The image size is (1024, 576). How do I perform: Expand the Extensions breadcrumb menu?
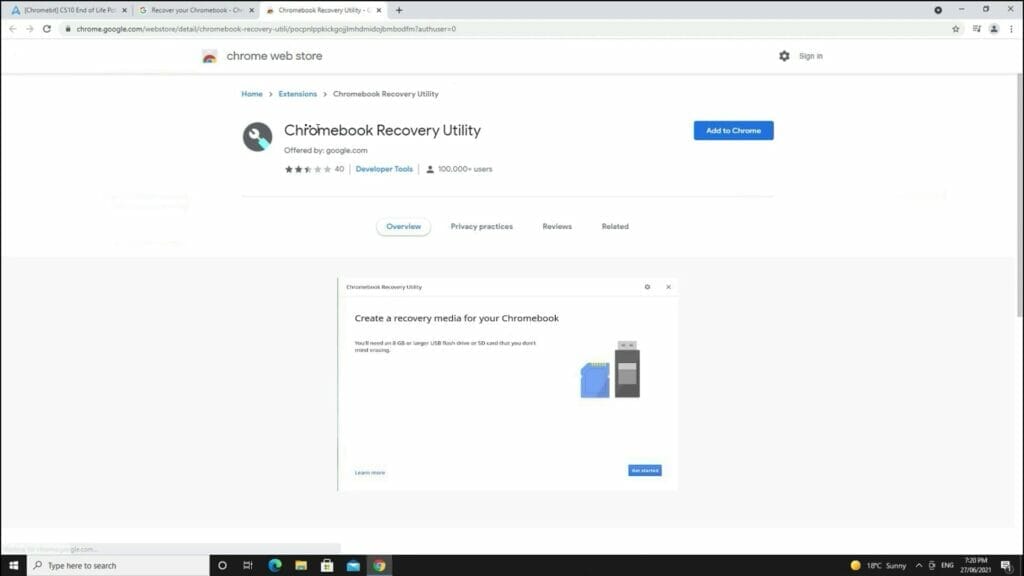pos(297,93)
